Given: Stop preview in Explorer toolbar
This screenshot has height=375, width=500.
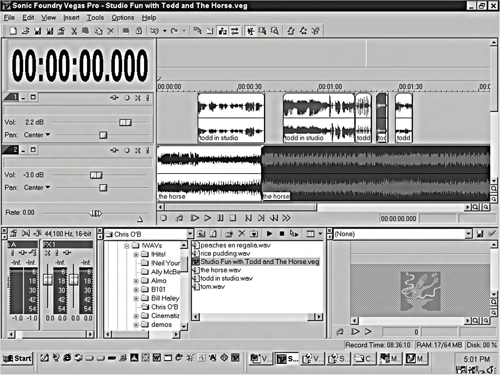Looking at the screenshot, I should pos(282,234).
